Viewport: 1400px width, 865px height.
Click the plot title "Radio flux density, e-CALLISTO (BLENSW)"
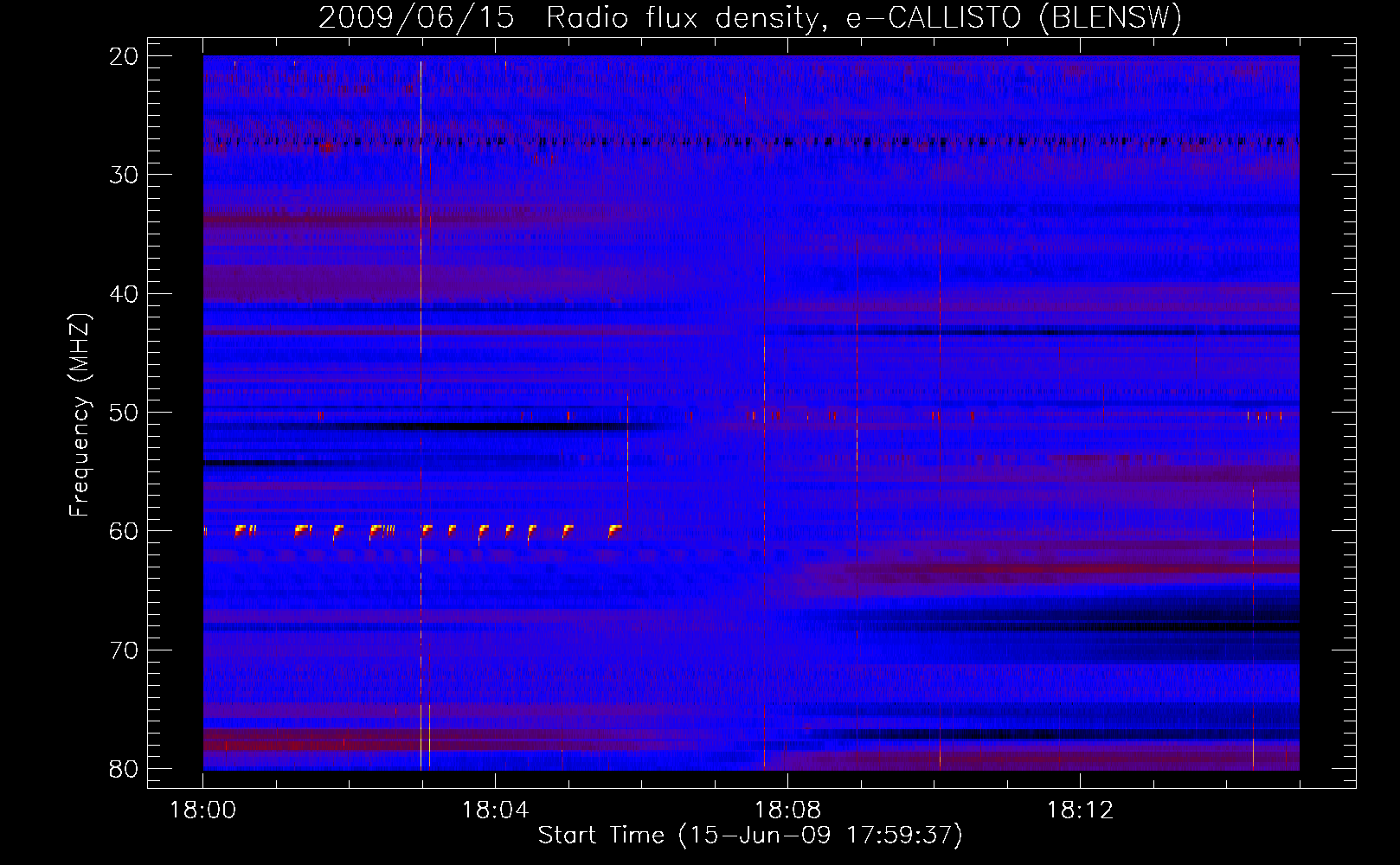point(864,18)
